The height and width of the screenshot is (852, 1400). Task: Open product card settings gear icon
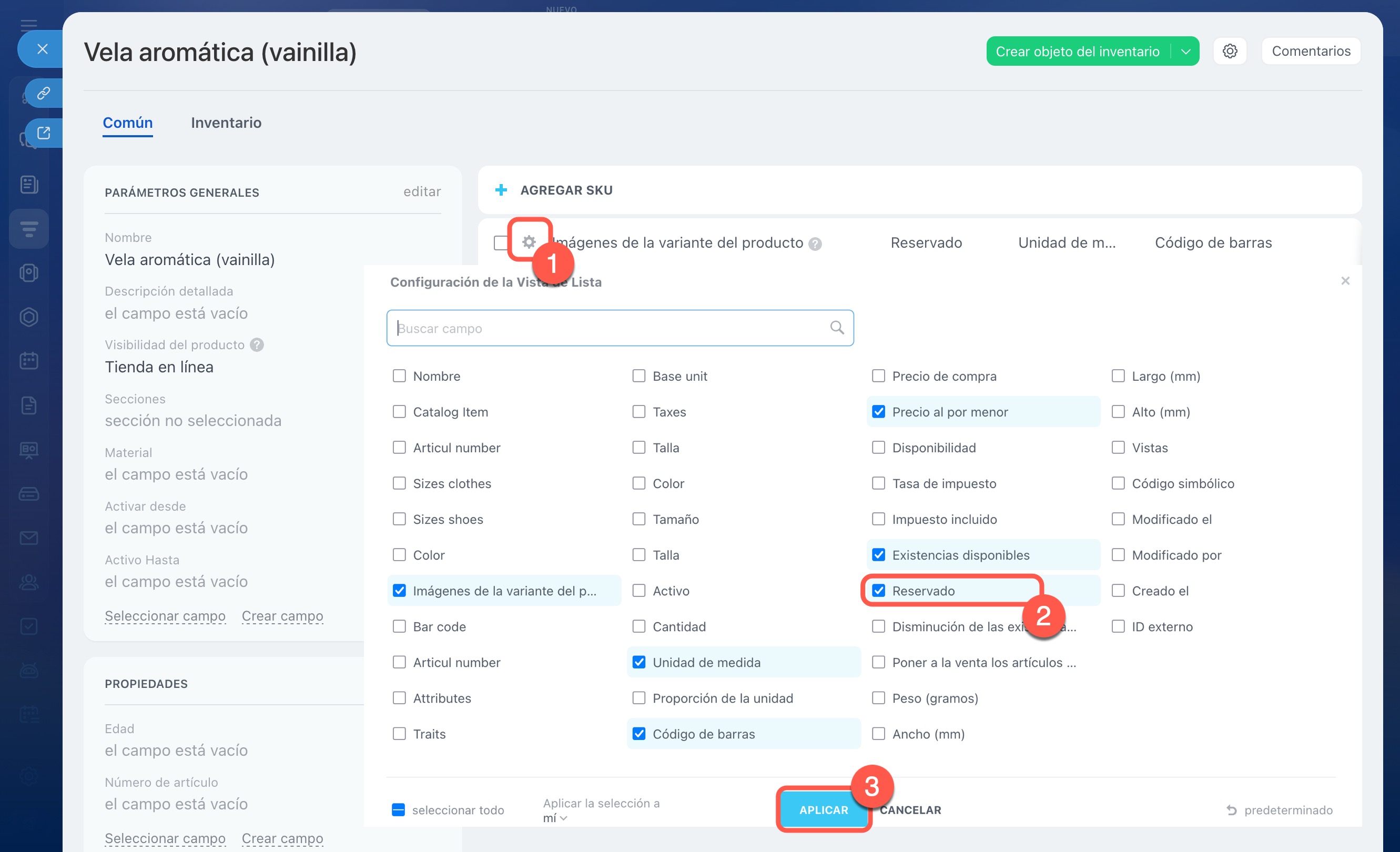point(1230,51)
